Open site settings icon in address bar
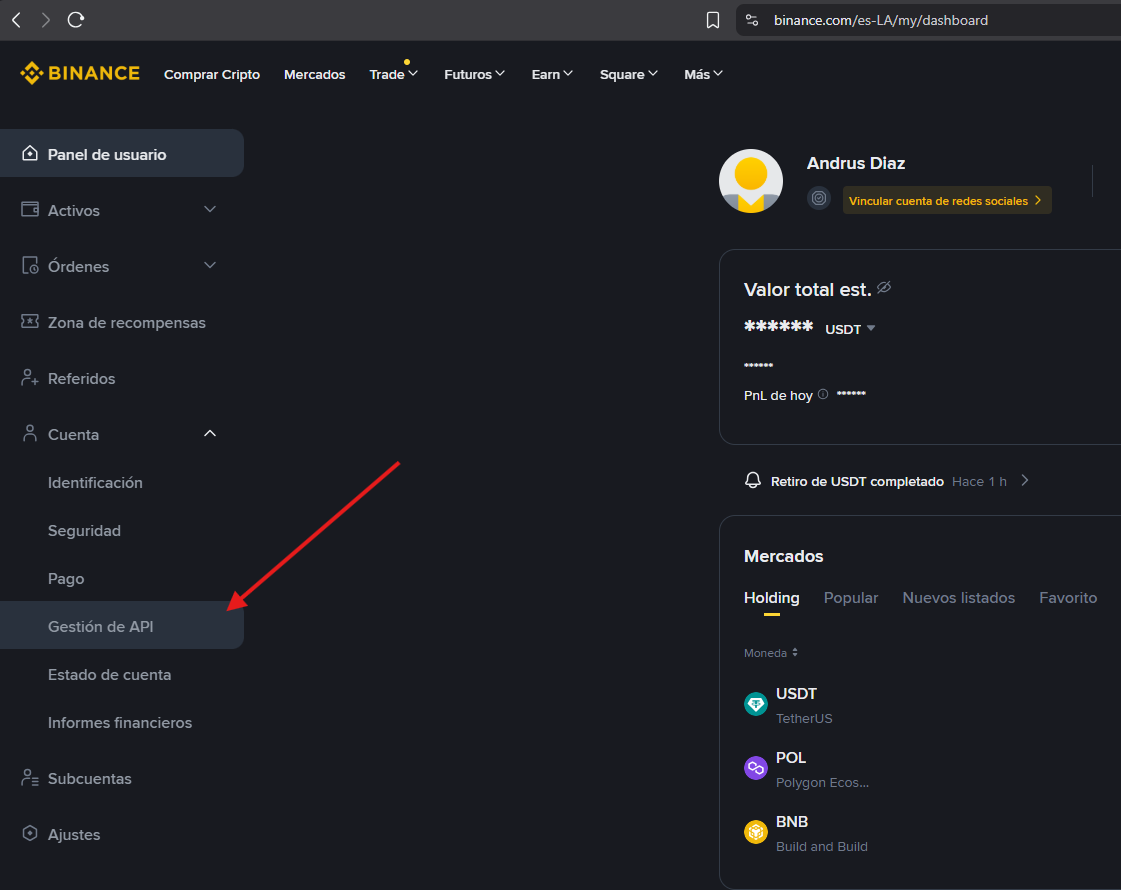This screenshot has height=890, width=1121. (752, 20)
